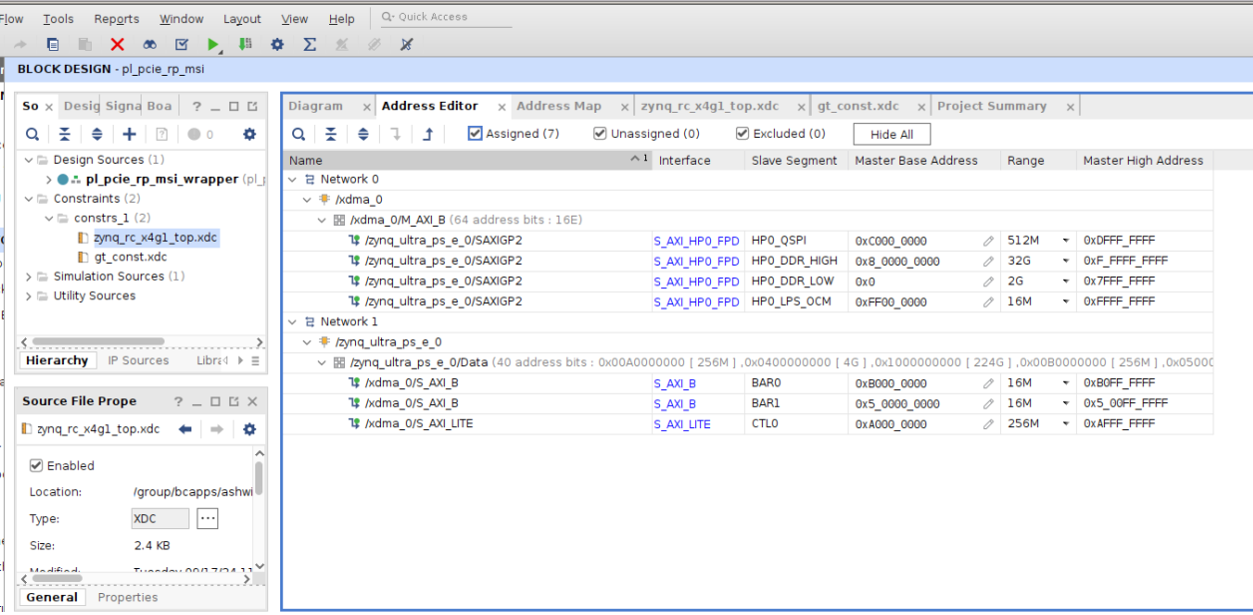Click search icon in Address Editor toolbar
This screenshot has height=615, width=1253.
(299, 134)
